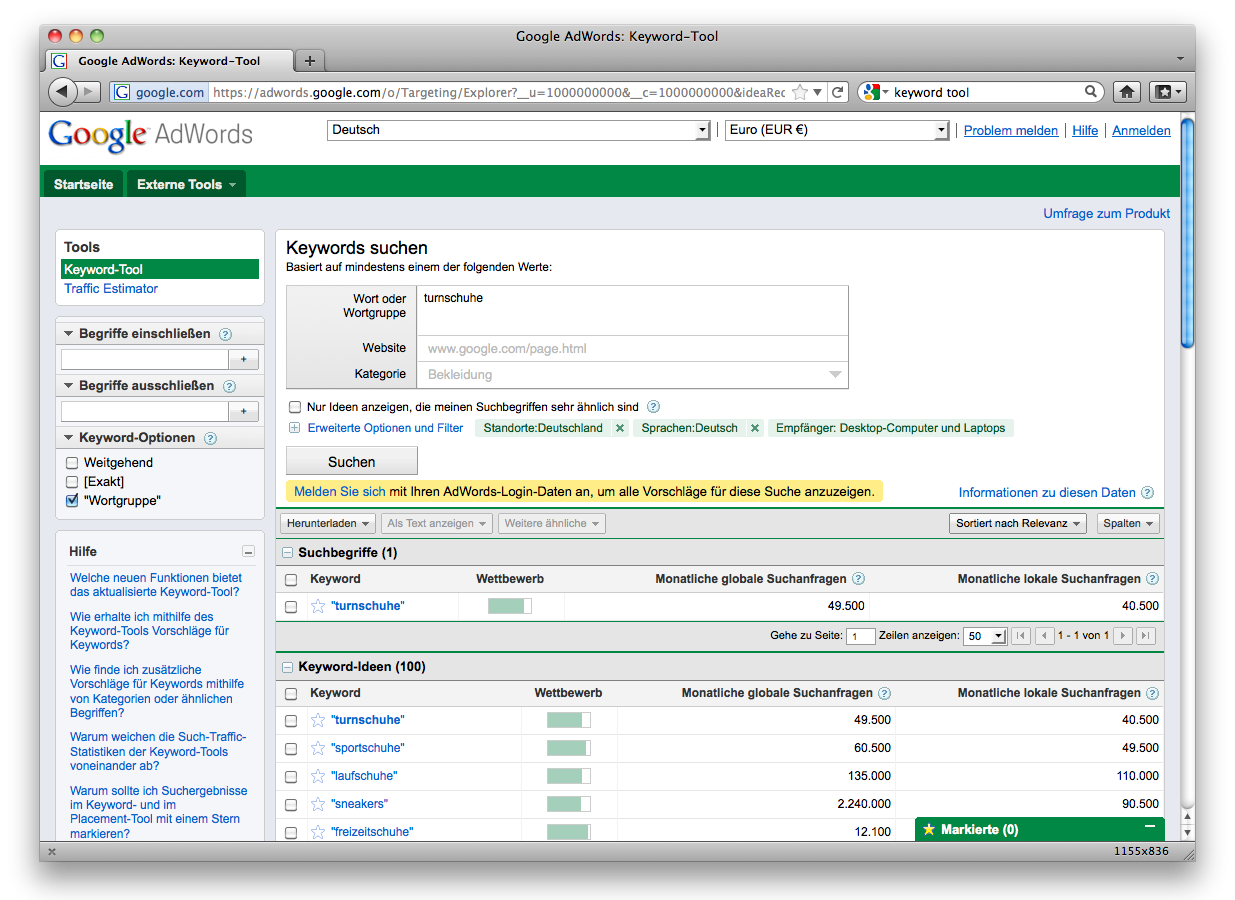Collapse the Keyword-Optionen section
Image resolution: width=1235 pixels, height=900 pixels.
click(x=69, y=438)
